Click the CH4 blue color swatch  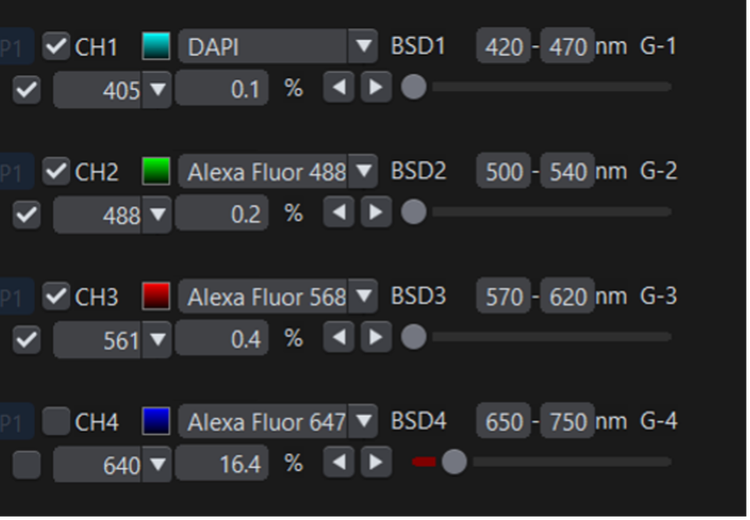(x=156, y=422)
